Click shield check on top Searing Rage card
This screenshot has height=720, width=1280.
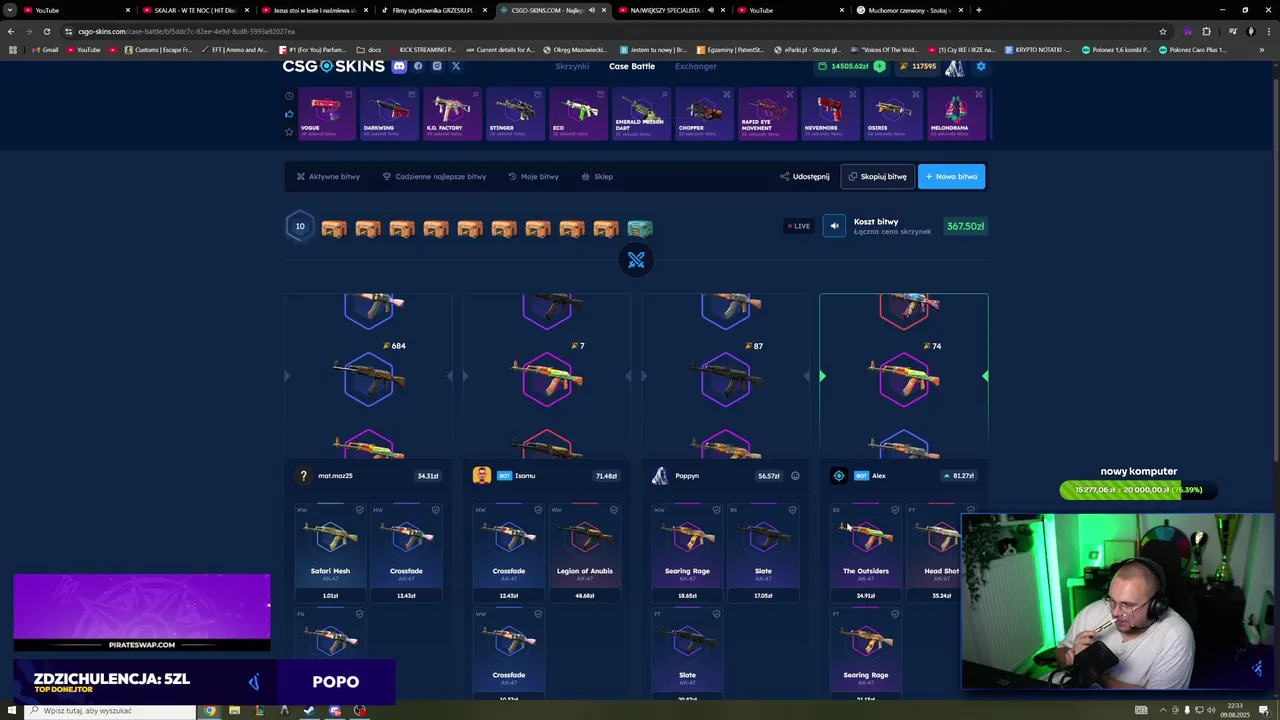716,510
